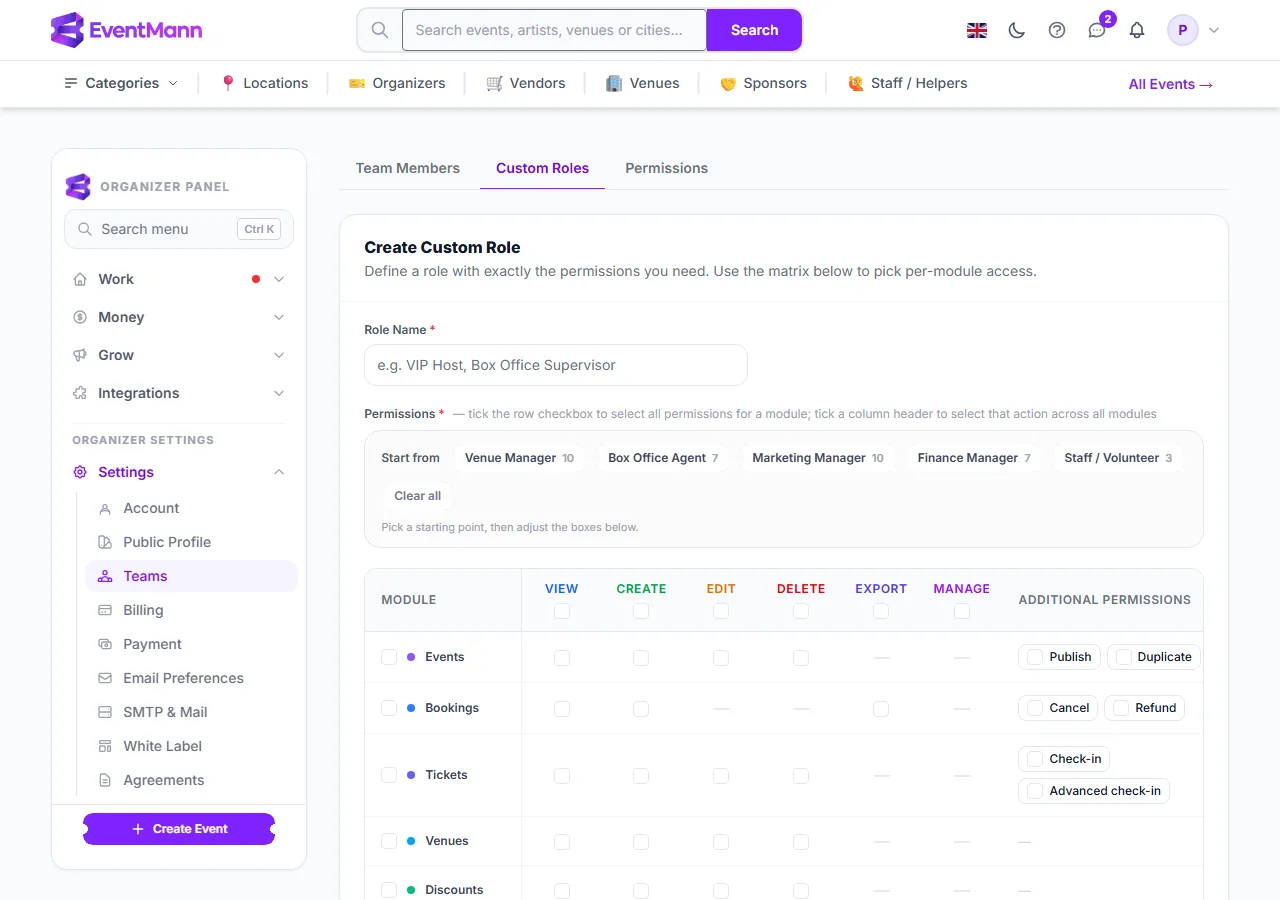This screenshot has height=900, width=1280.
Task: Collapse the Settings menu section
Action: click(179, 472)
